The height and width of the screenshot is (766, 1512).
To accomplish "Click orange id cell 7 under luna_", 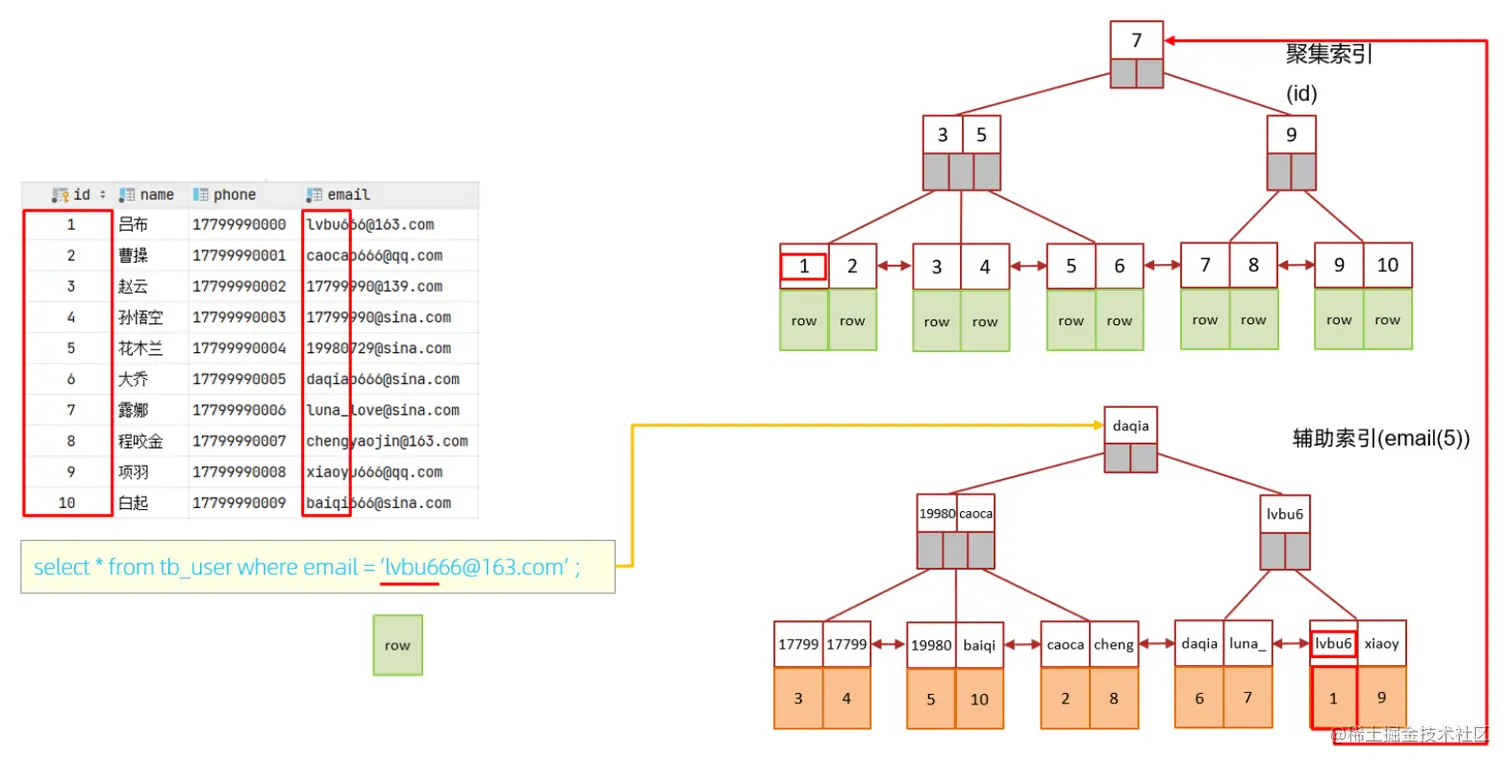I will (1248, 698).
